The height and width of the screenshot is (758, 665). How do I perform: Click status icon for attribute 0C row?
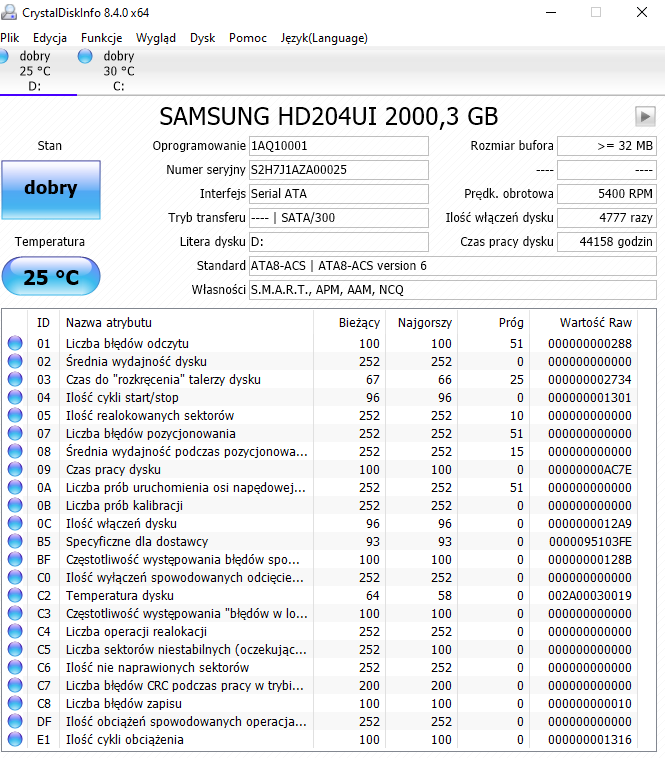pos(15,523)
